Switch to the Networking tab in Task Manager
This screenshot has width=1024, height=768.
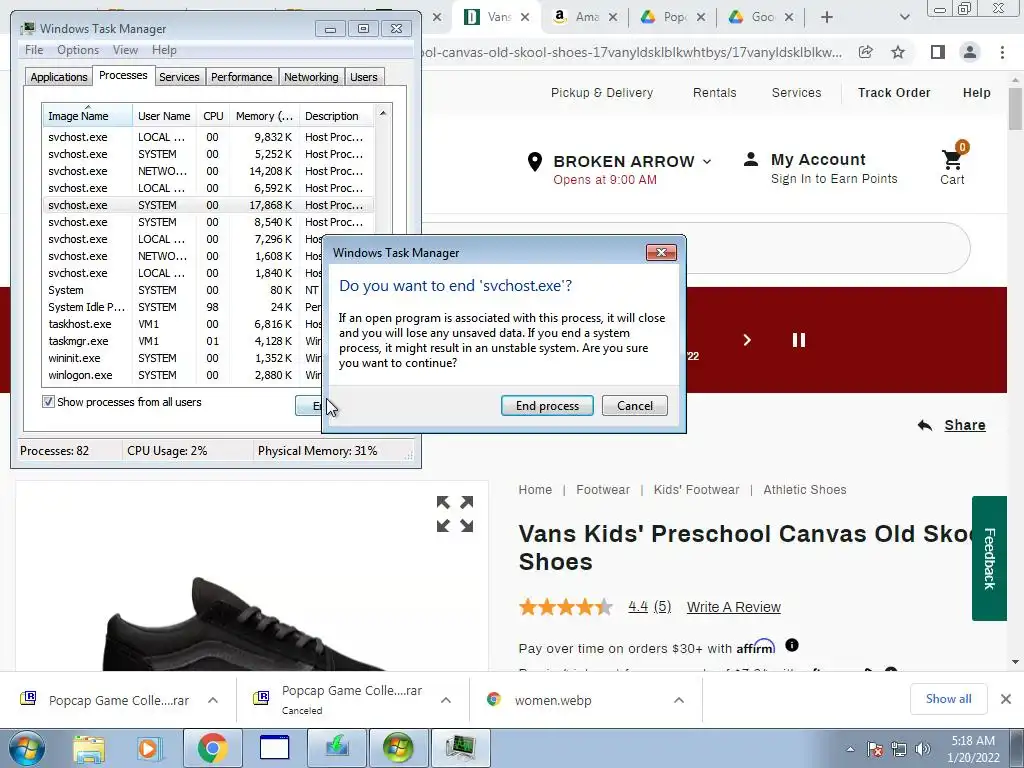[311, 77]
